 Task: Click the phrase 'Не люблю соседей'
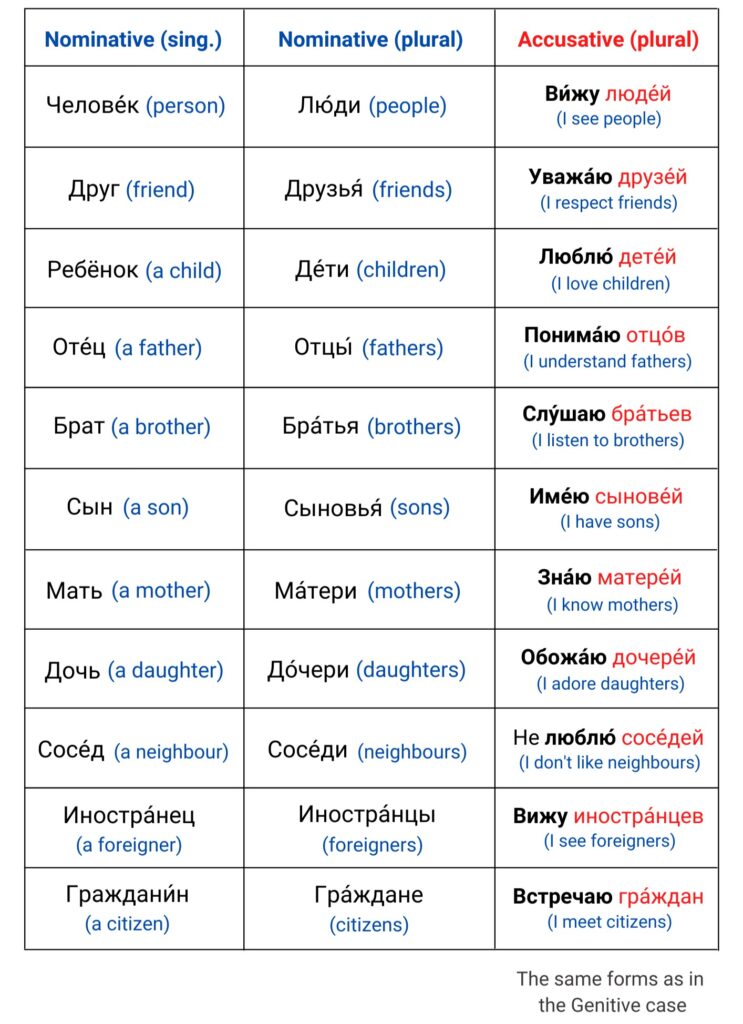pos(608,738)
